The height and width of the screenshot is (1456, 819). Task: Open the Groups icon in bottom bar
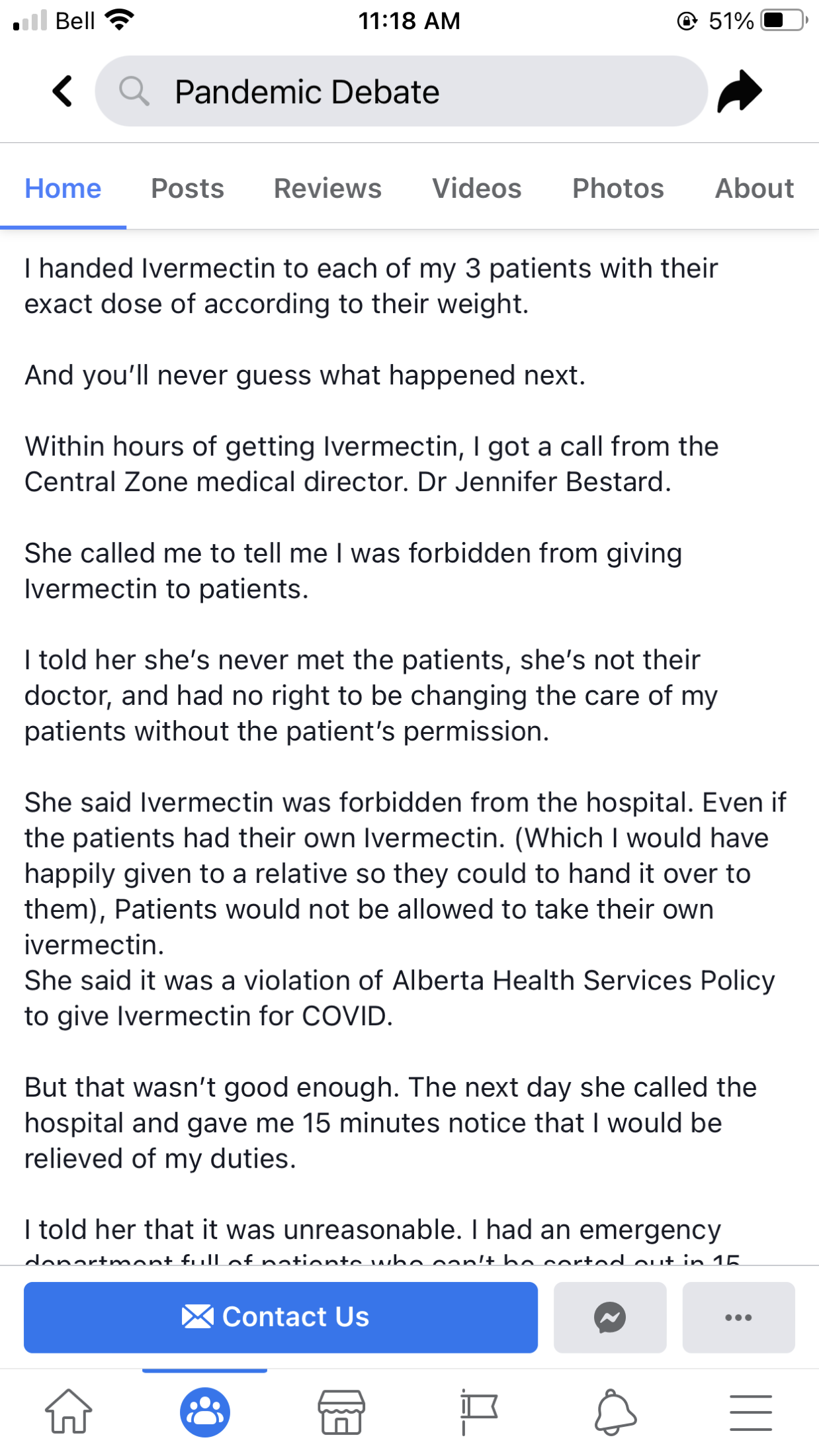point(205,1412)
